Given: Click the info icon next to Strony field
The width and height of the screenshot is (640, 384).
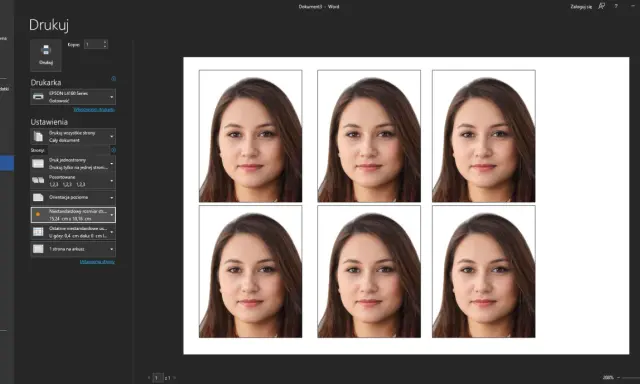Looking at the screenshot, I should 113,150.
